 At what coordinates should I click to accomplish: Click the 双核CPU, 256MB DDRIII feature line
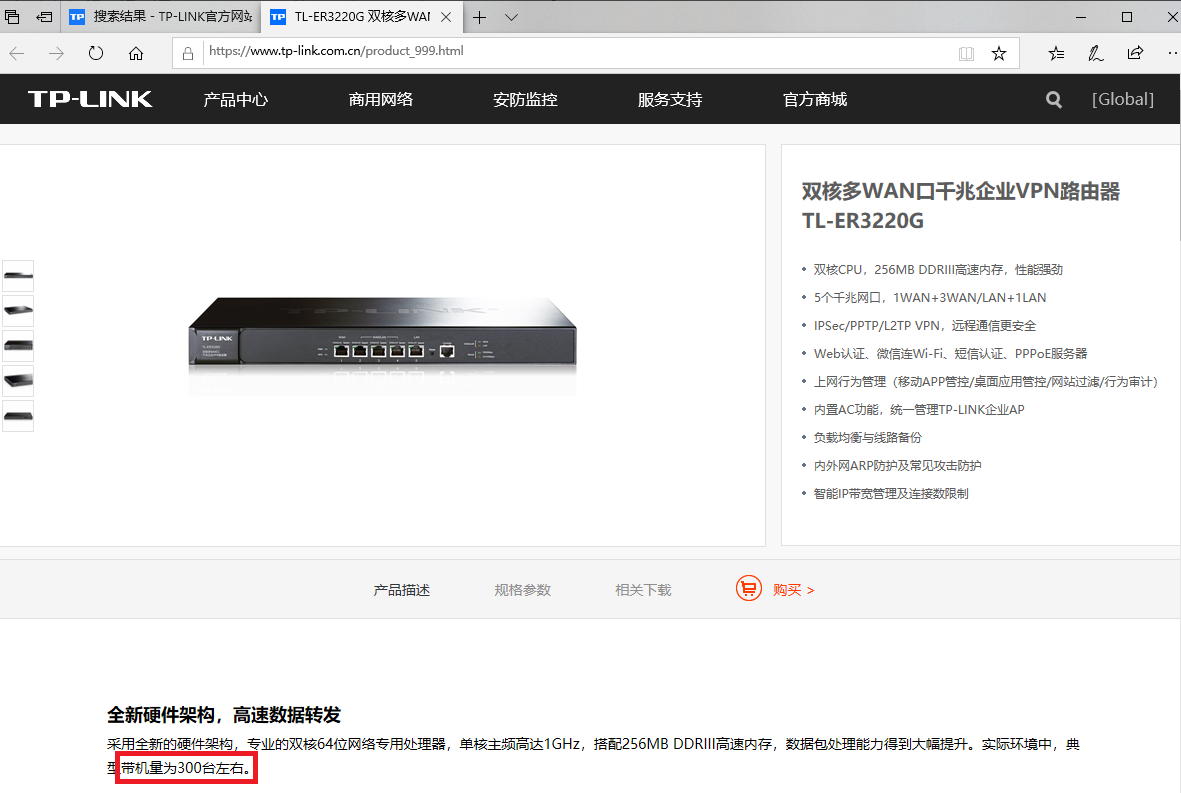(x=938, y=270)
